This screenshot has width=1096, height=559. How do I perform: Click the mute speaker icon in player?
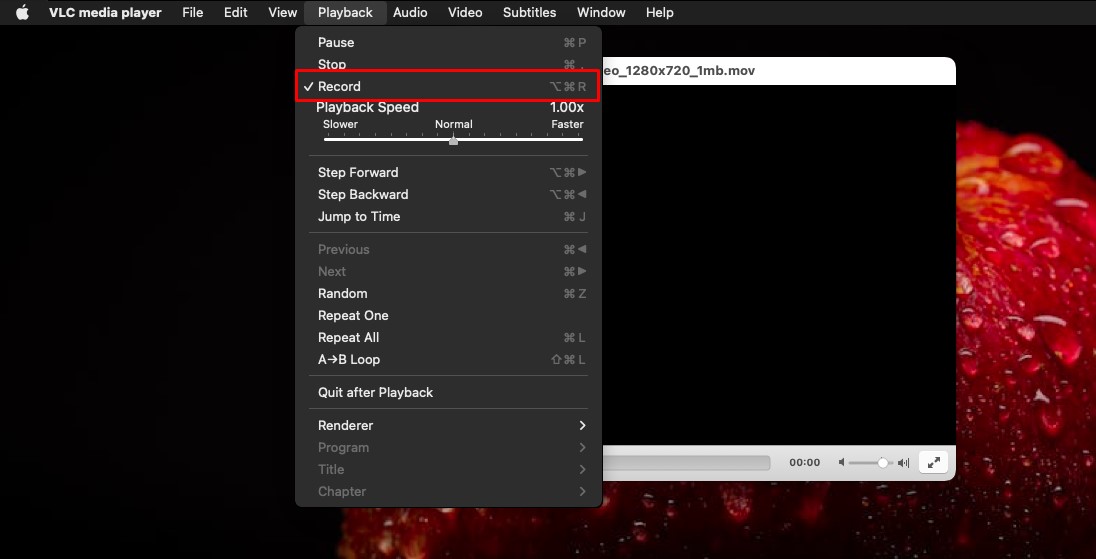click(x=842, y=463)
